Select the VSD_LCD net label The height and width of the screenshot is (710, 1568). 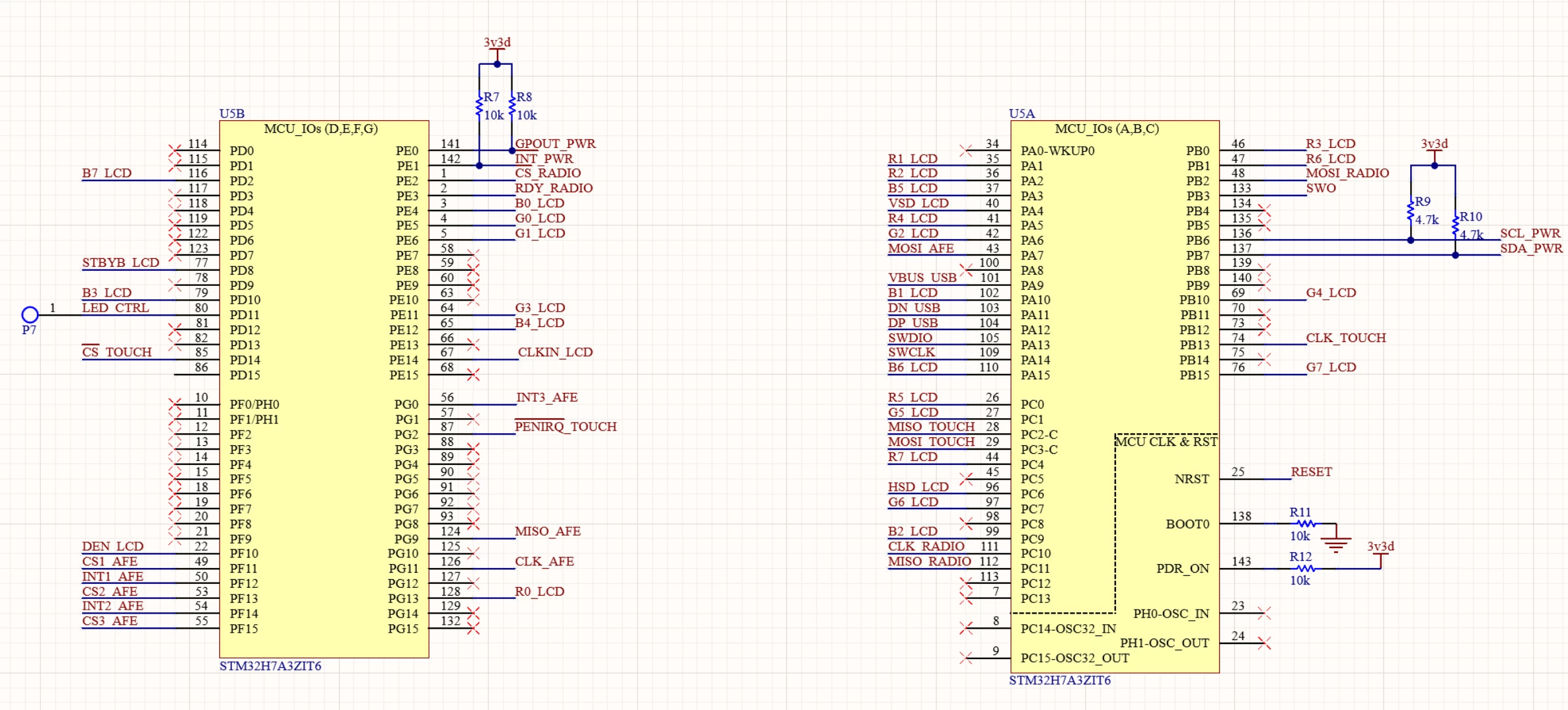click(918, 203)
